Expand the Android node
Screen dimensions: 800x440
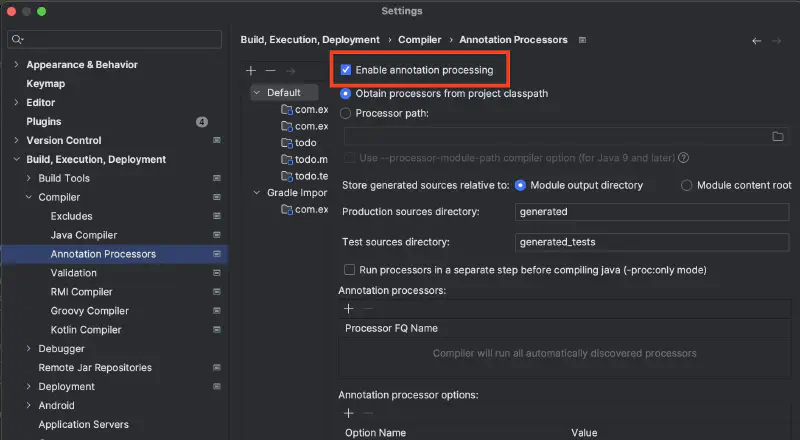(29, 405)
